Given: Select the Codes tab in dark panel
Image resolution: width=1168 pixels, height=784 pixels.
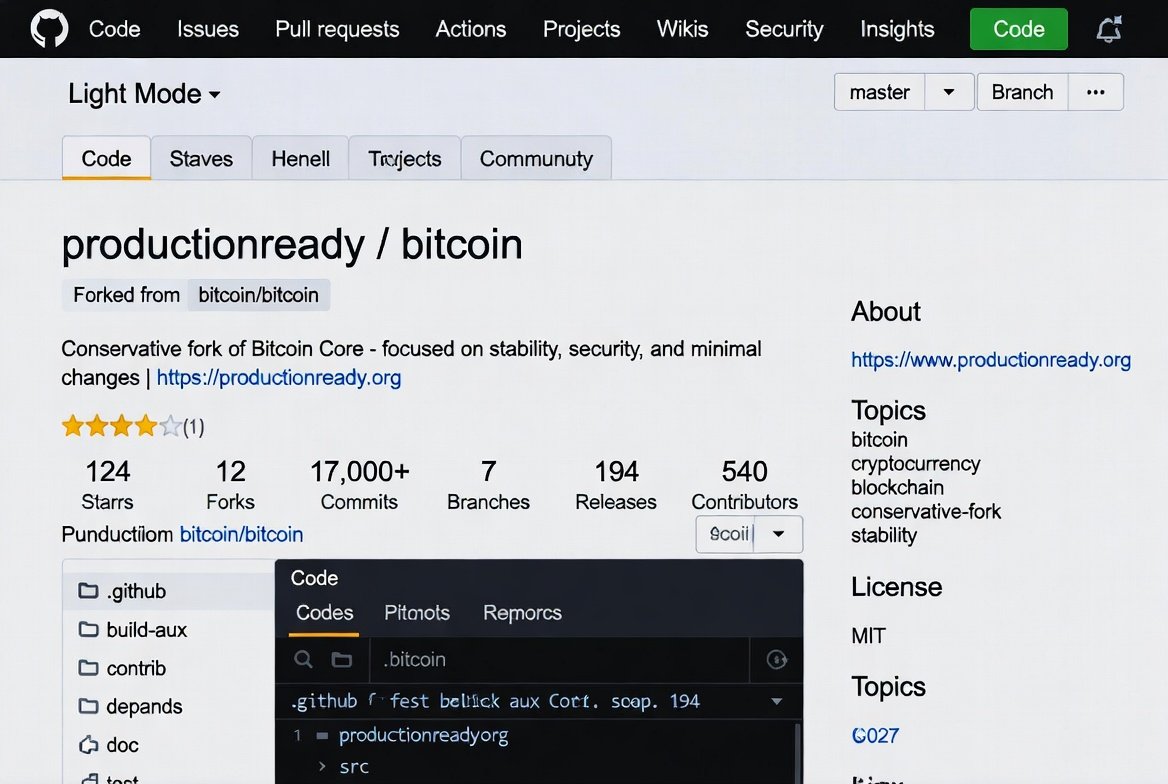Looking at the screenshot, I should (324, 613).
